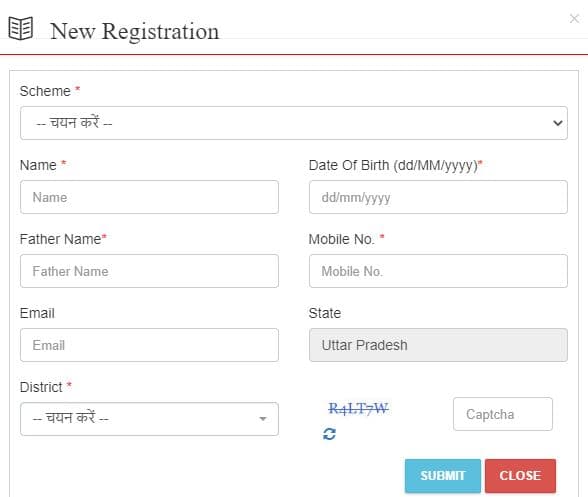588x497 pixels.
Task: Click the District field label
Action: [41, 387]
